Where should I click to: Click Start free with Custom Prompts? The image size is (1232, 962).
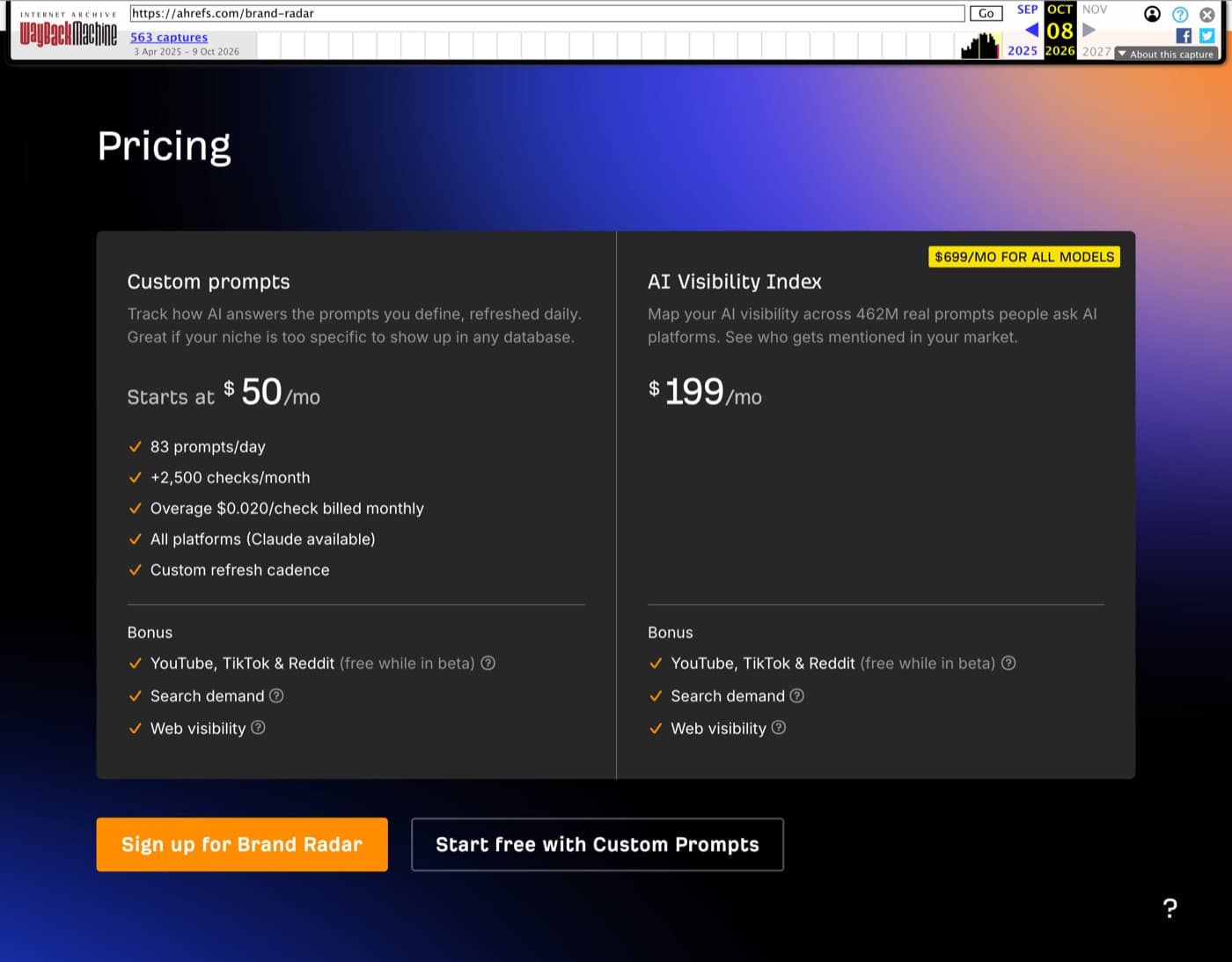click(x=598, y=844)
